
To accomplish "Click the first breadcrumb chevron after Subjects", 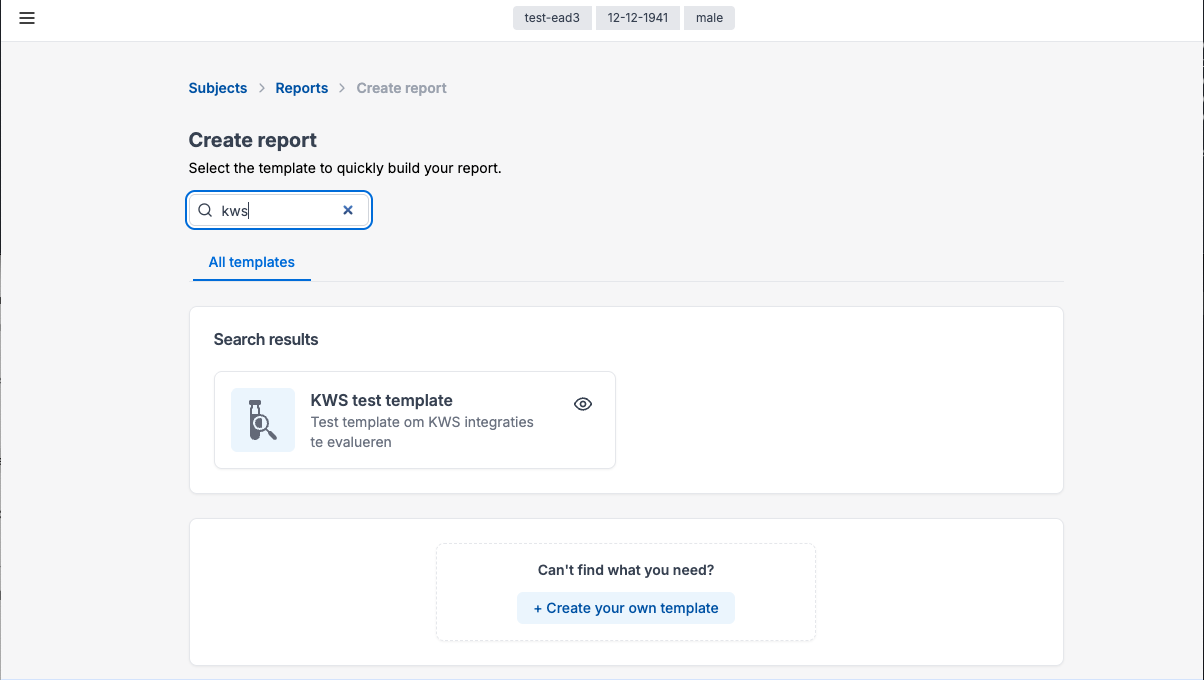I will tap(262, 88).
